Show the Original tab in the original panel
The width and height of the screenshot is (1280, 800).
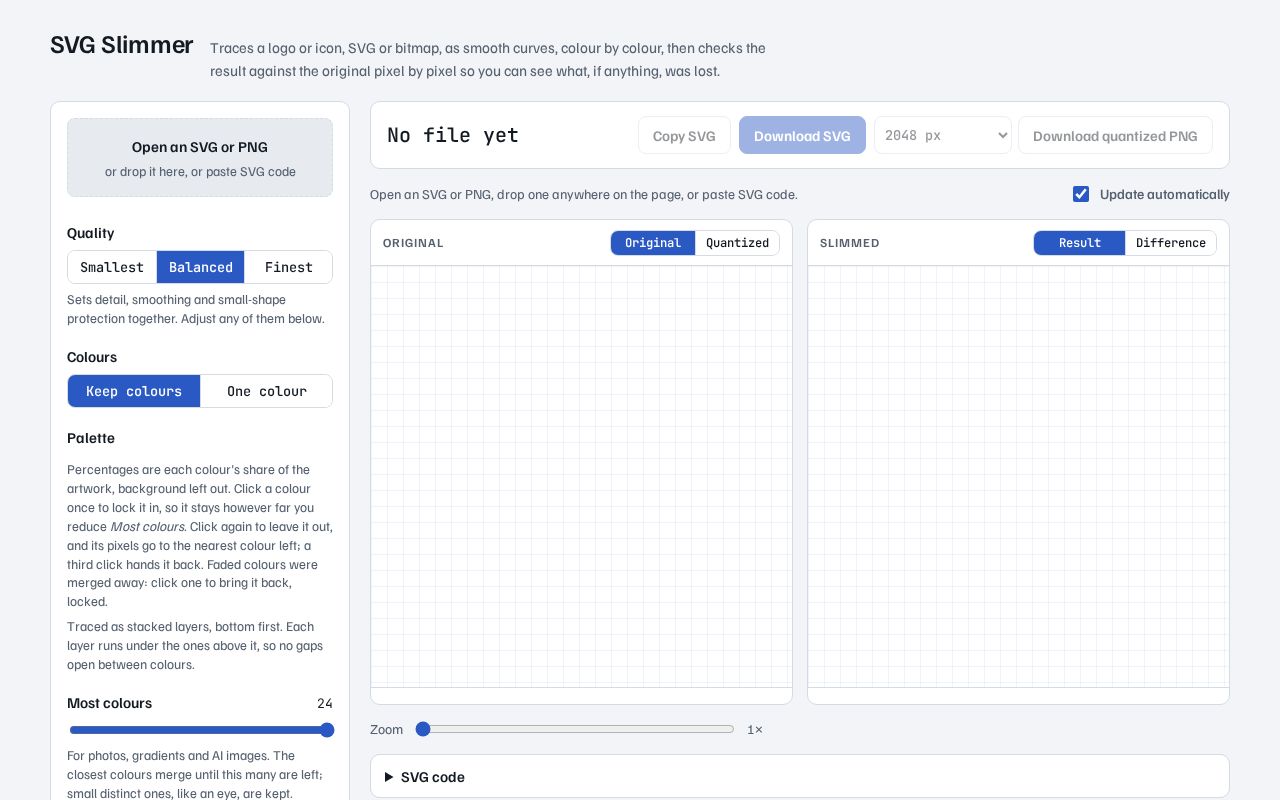coord(653,243)
